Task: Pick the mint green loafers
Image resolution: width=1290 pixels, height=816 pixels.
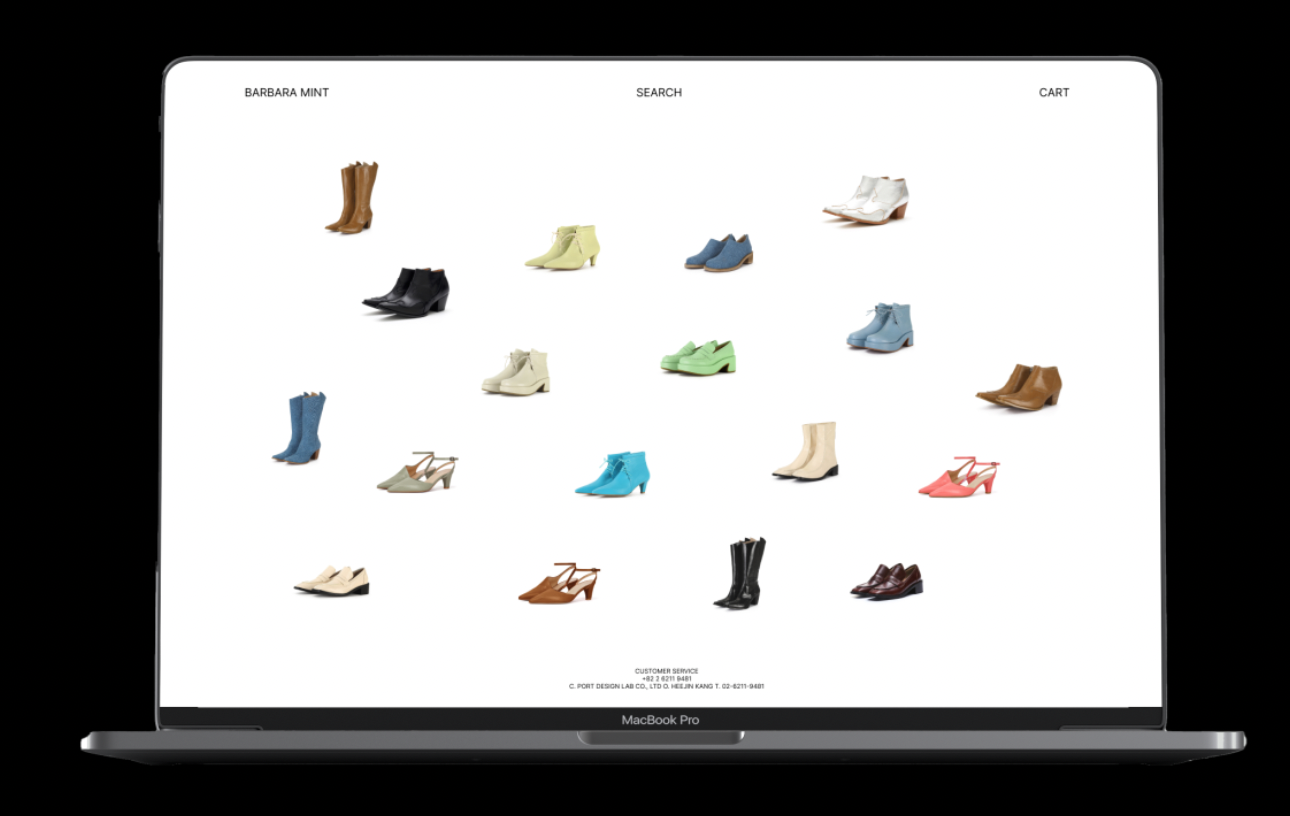Action: [698, 358]
